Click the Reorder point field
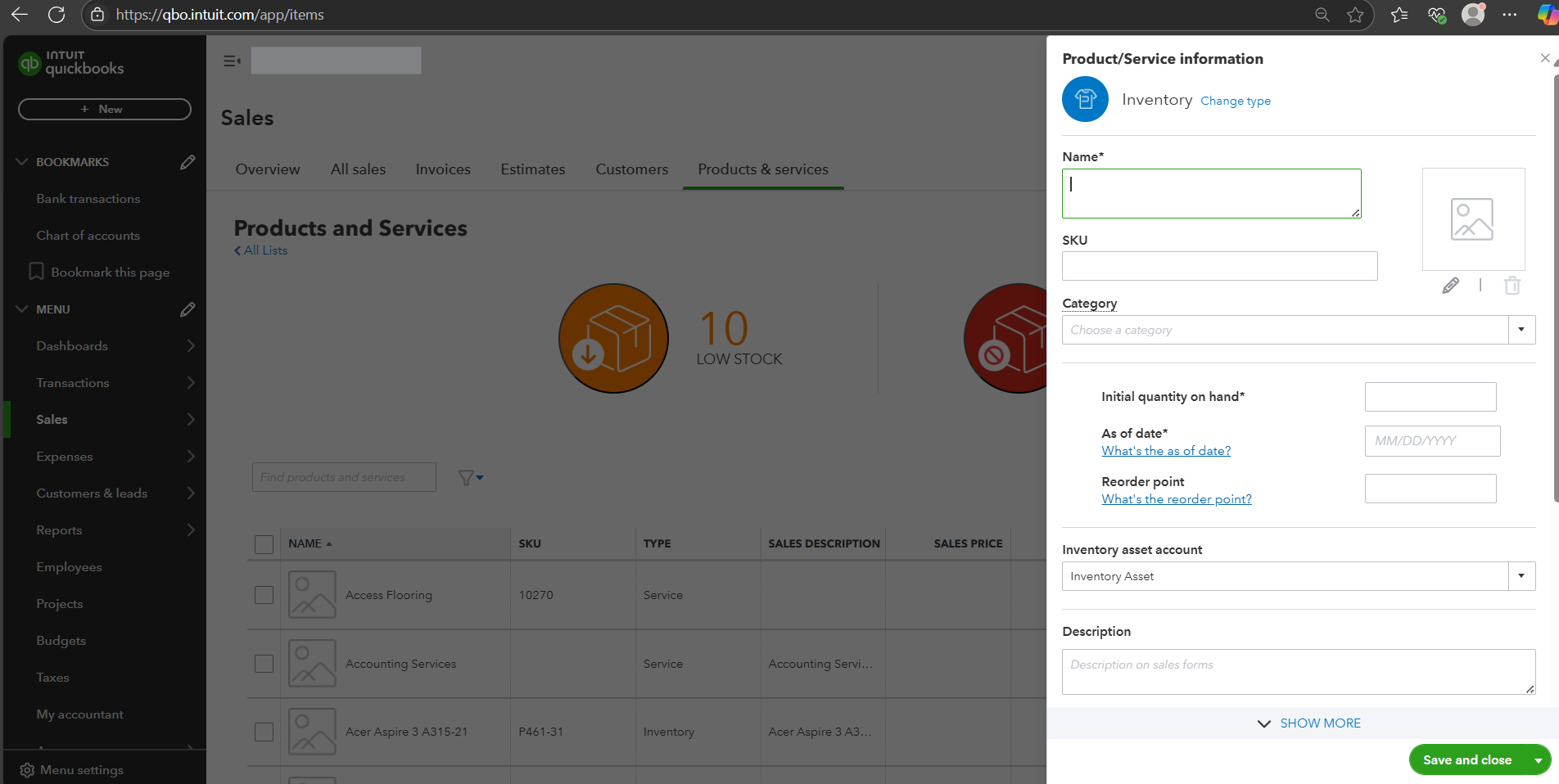 pyautogui.click(x=1430, y=489)
